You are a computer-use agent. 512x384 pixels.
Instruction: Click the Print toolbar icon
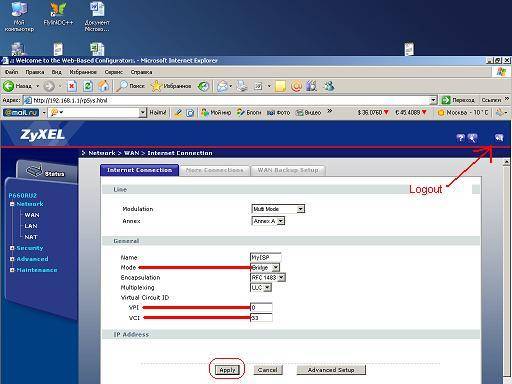[x=242, y=86]
